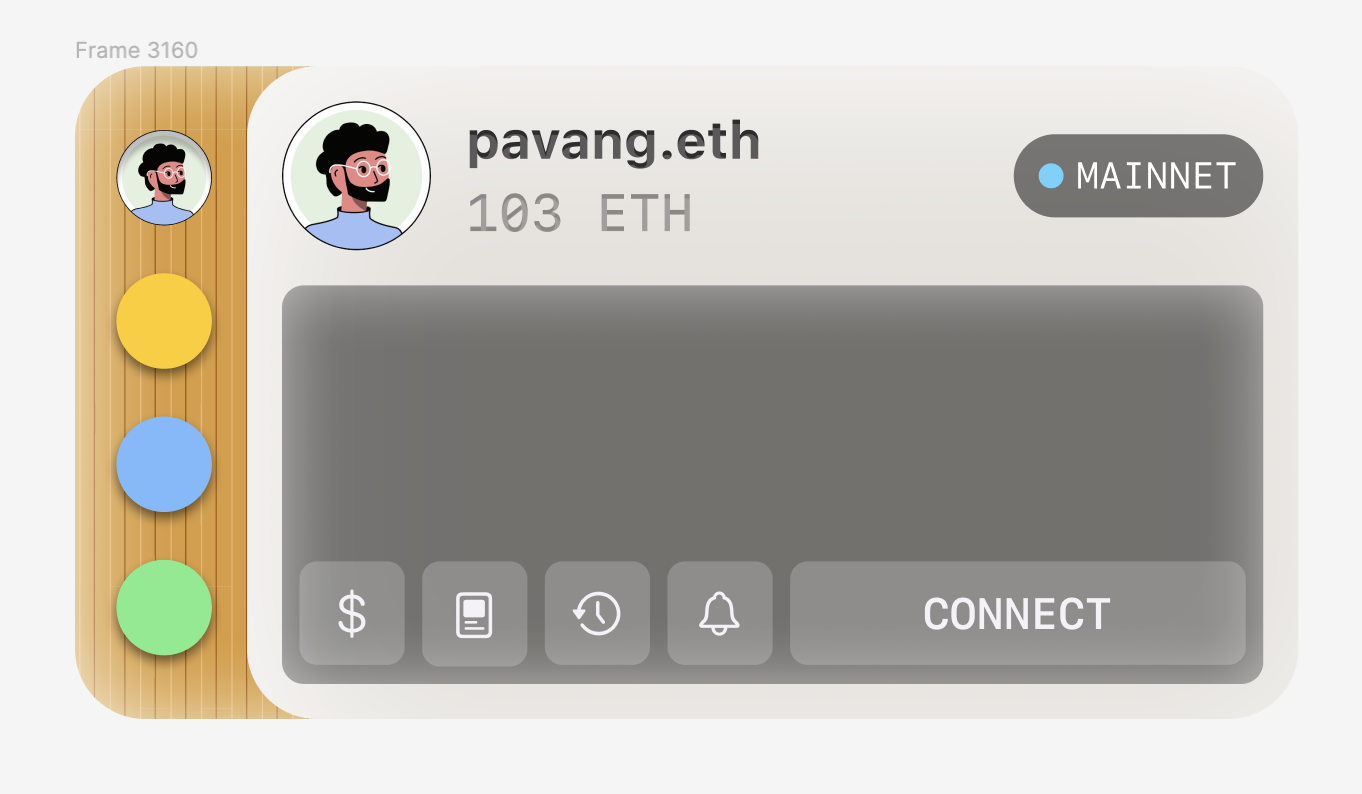Select the blue circle in the sidebar

(164, 464)
